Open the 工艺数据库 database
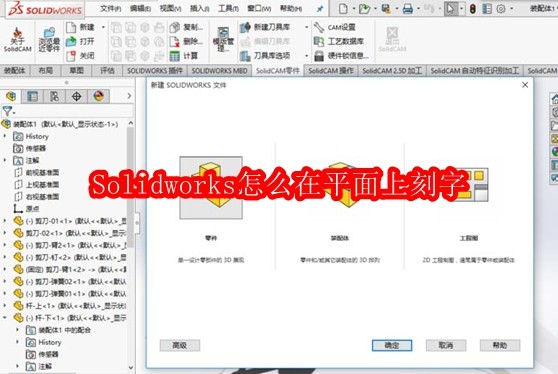 [339, 41]
